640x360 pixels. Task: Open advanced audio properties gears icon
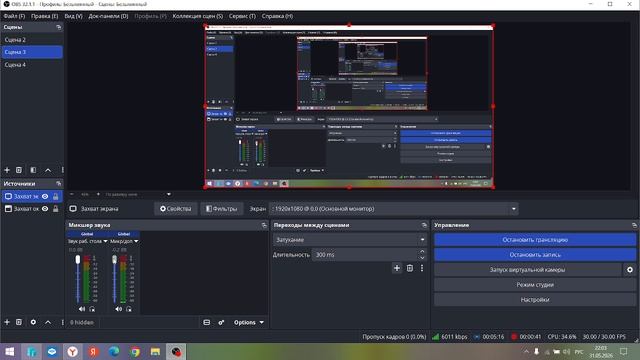221,322
